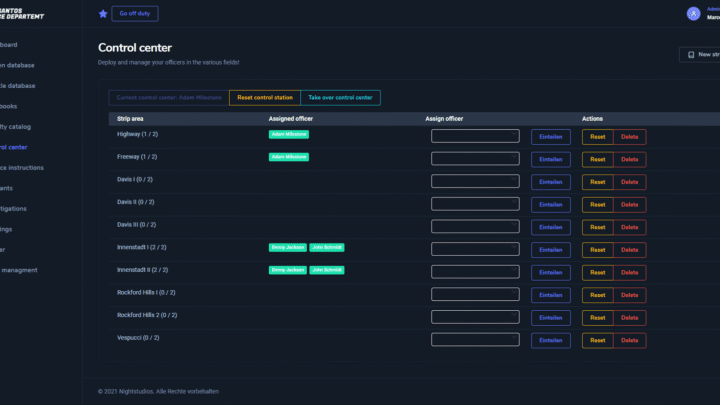Click Reset control station button
Viewport: 720px width, 405px height.
point(265,98)
